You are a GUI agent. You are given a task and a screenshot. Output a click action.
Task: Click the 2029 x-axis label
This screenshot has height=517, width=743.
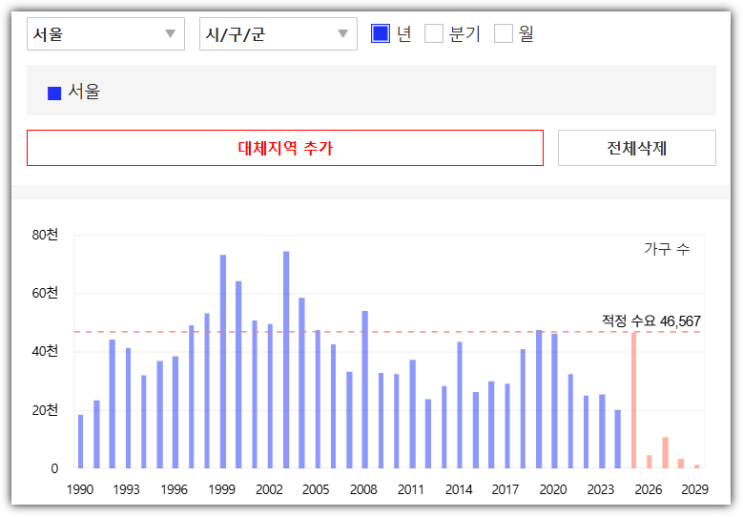[695, 490]
